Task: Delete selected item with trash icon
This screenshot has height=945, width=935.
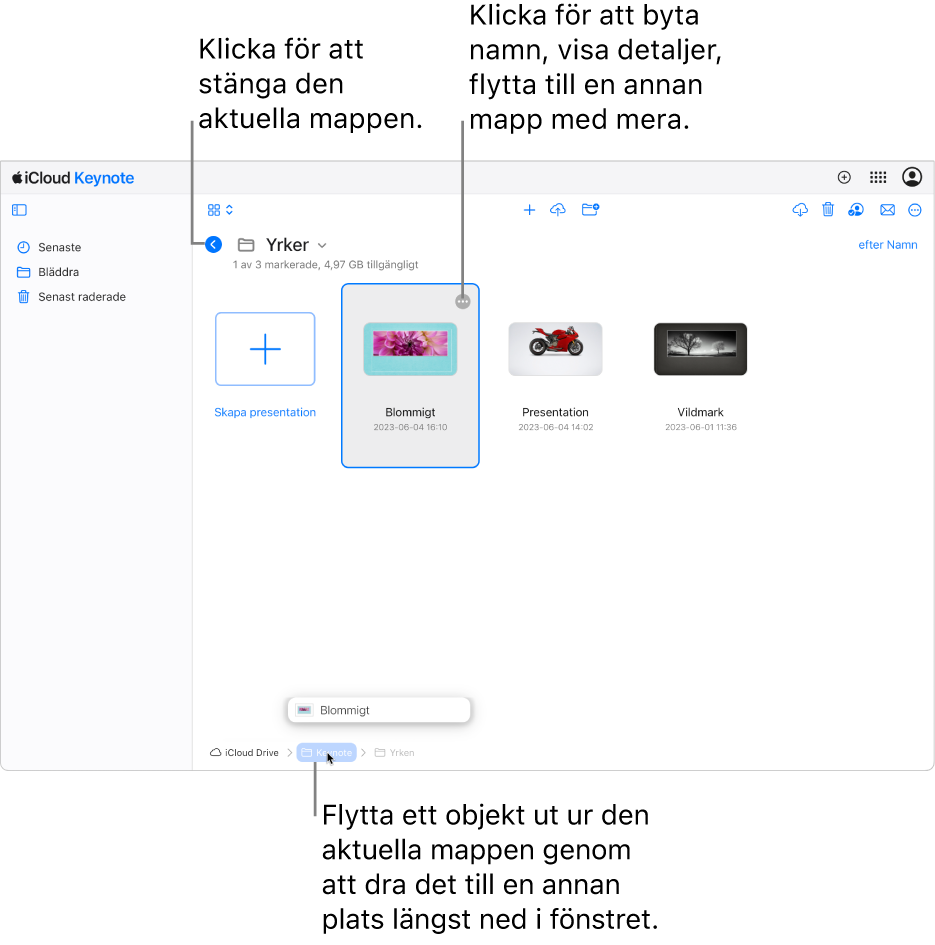Action: [828, 209]
